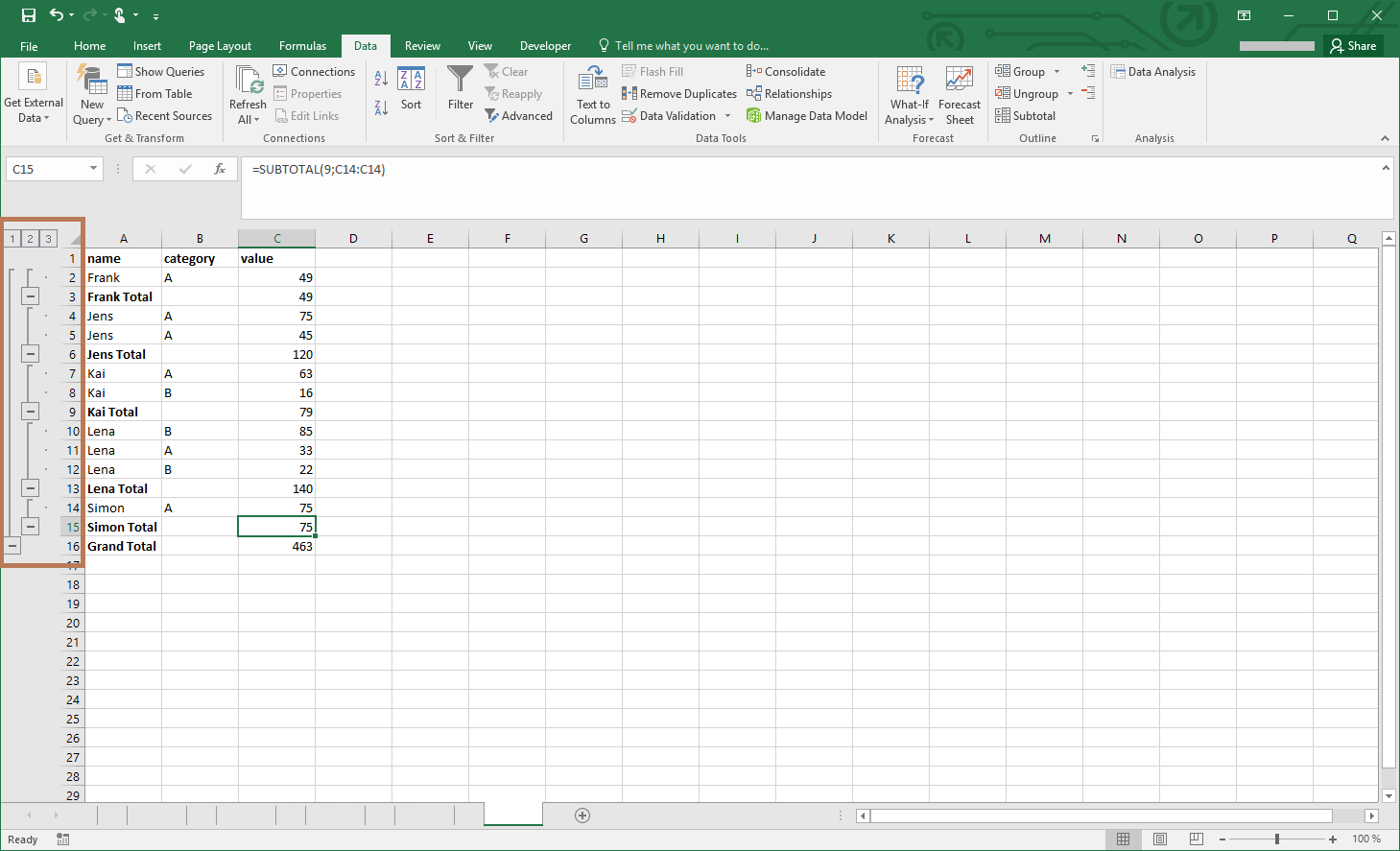Open the What-If Analysis dropdown
Screen dimensions: 1400x851
click(x=908, y=96)
